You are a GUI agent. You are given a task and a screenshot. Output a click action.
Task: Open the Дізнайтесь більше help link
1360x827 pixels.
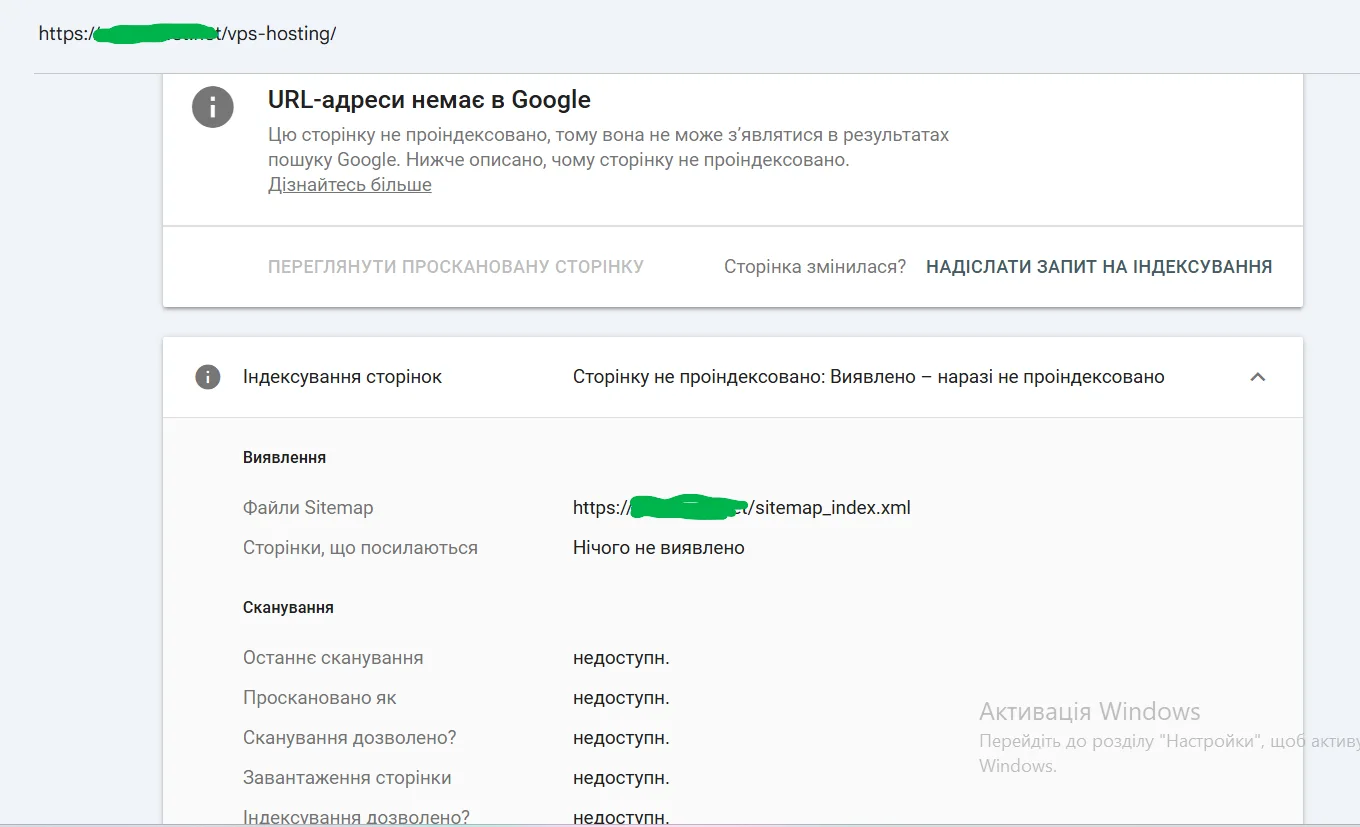point(349,184)
